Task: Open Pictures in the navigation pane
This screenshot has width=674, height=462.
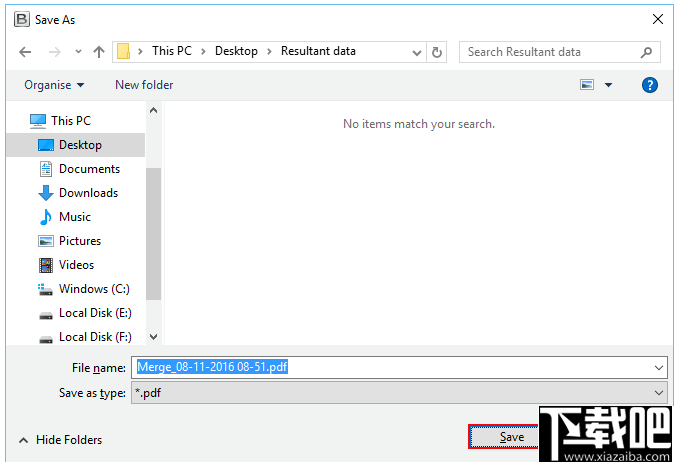Action: click(x=70, y=241)
